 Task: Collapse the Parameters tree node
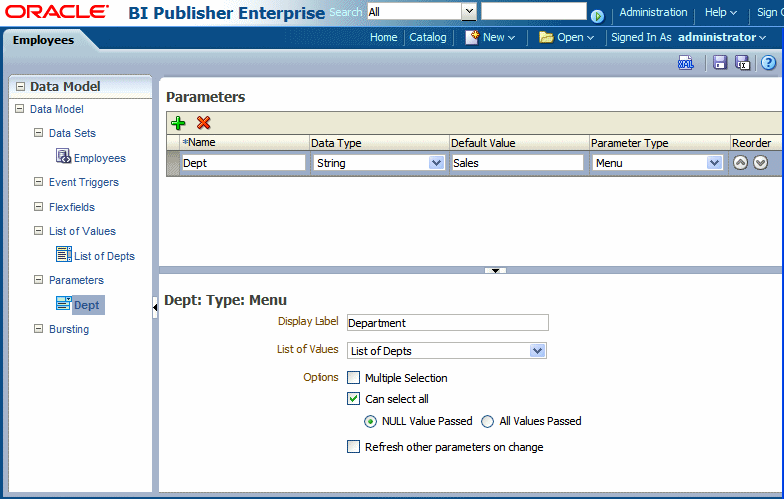click(38, 280)
